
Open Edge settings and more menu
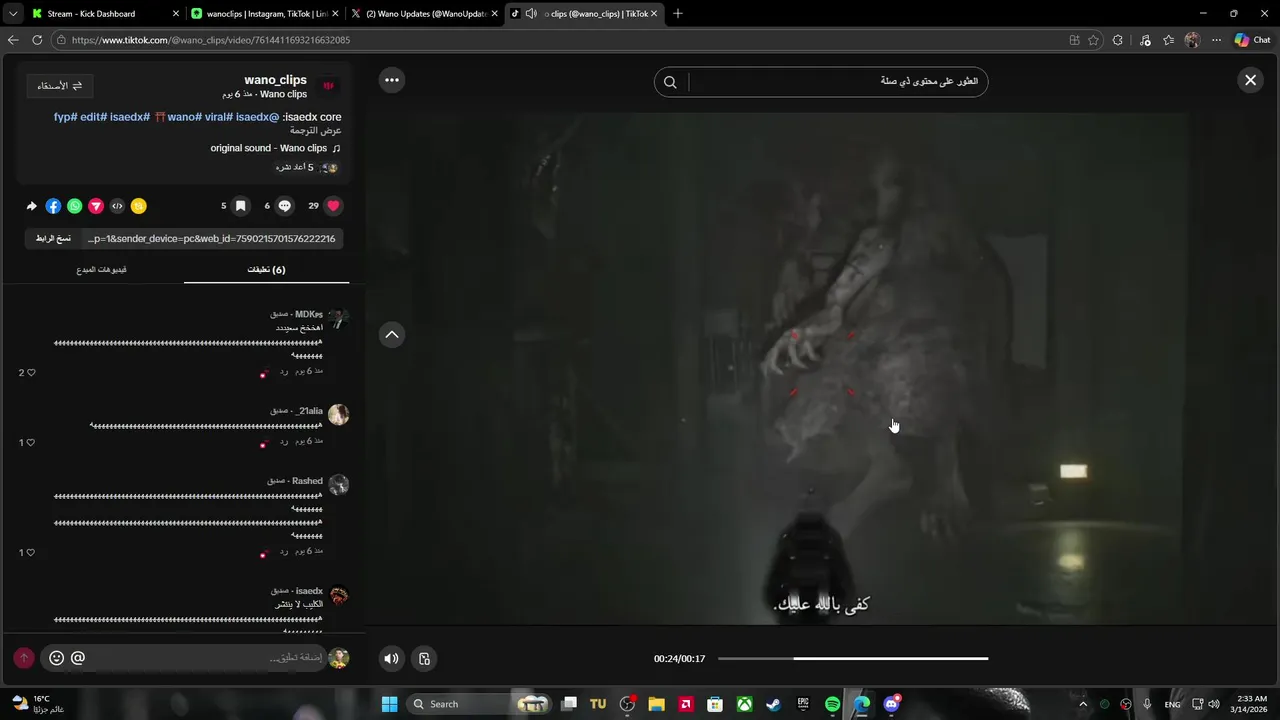1216,40
